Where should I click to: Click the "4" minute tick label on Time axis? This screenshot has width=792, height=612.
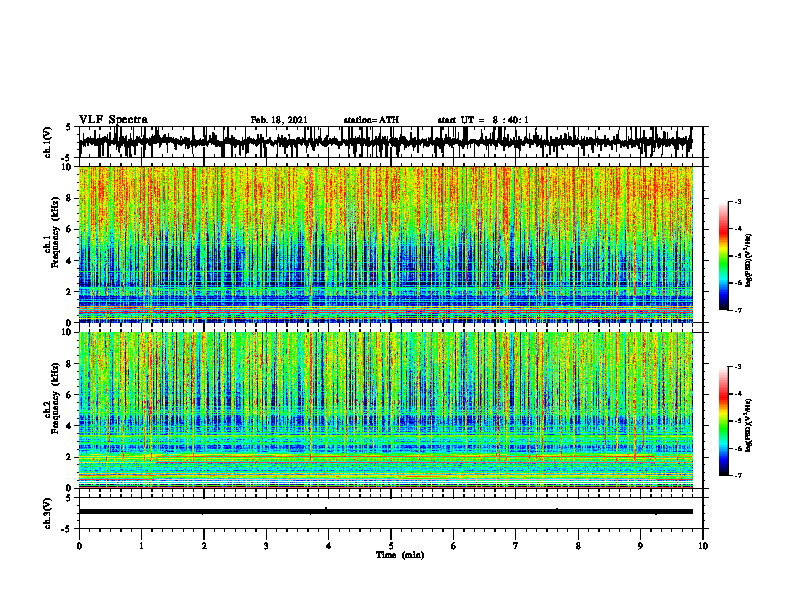[329, 546]
